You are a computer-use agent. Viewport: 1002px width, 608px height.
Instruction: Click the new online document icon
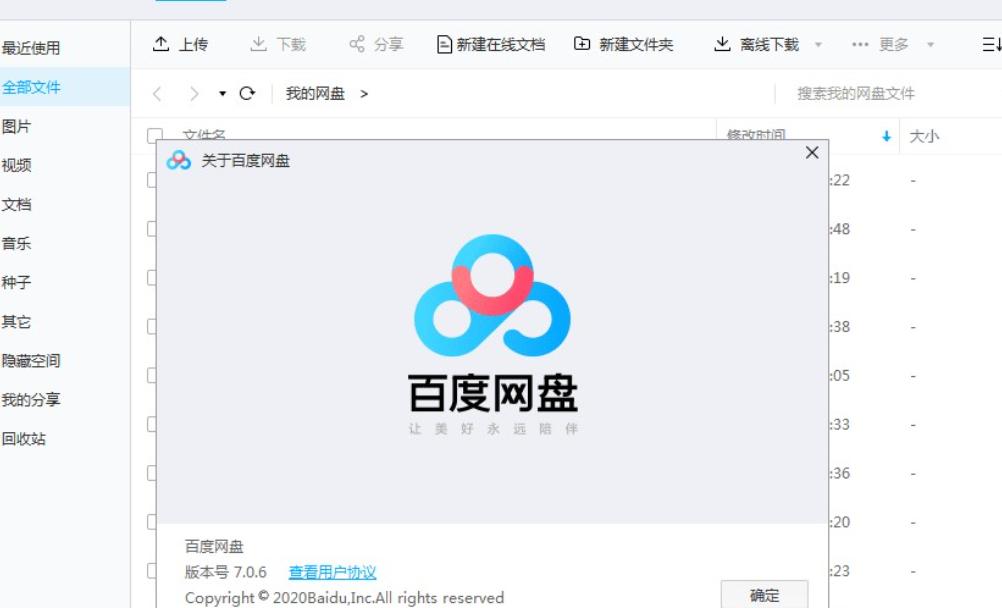444,44
